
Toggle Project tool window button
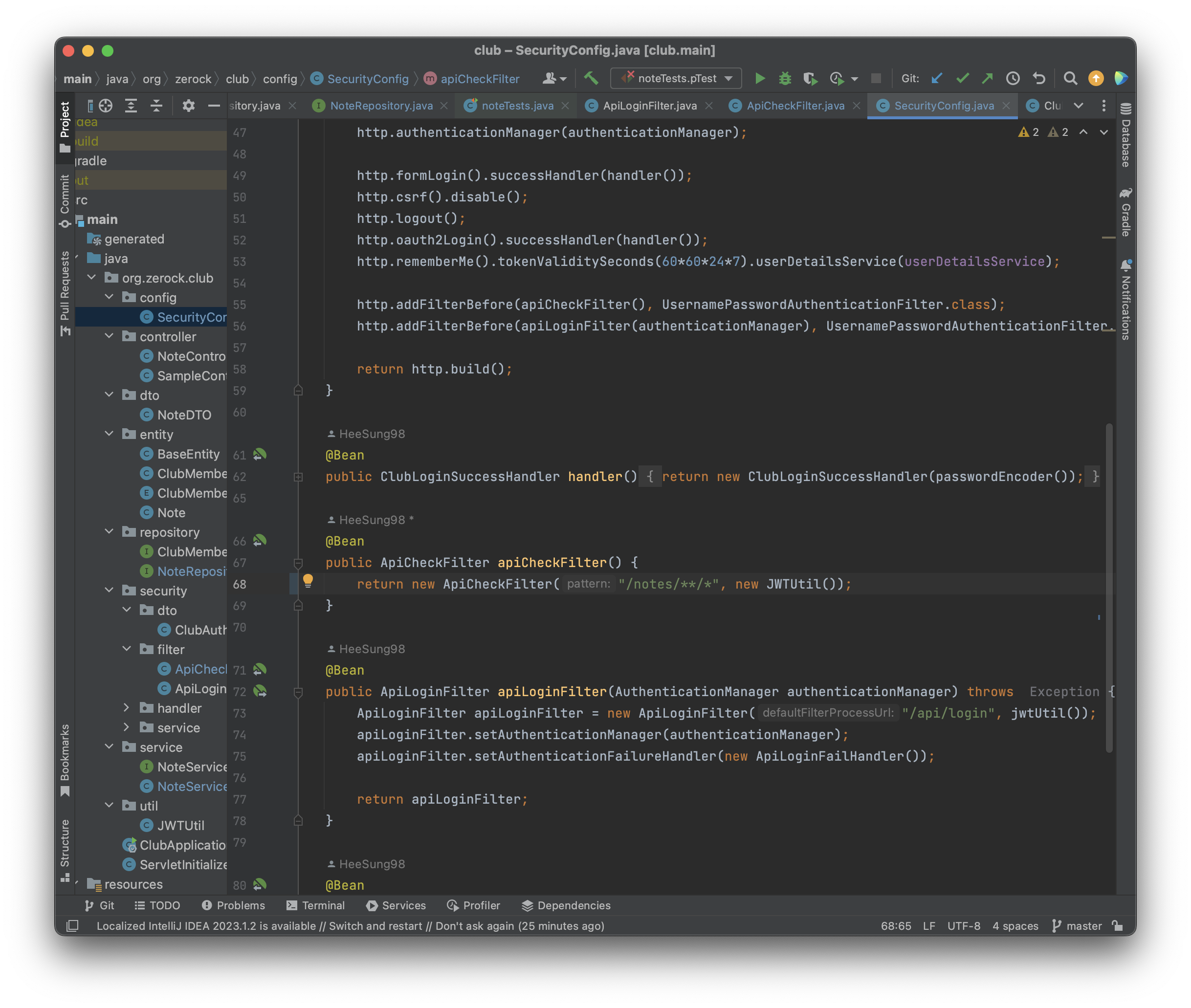[x=65, y=127]
